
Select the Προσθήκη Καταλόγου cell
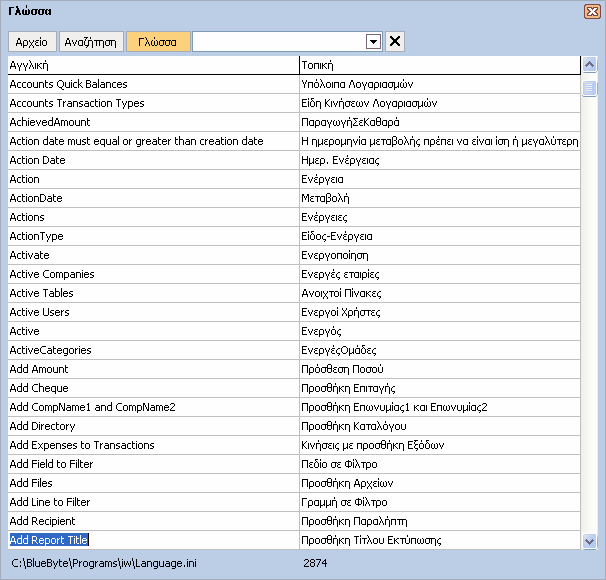pos(440,426)
